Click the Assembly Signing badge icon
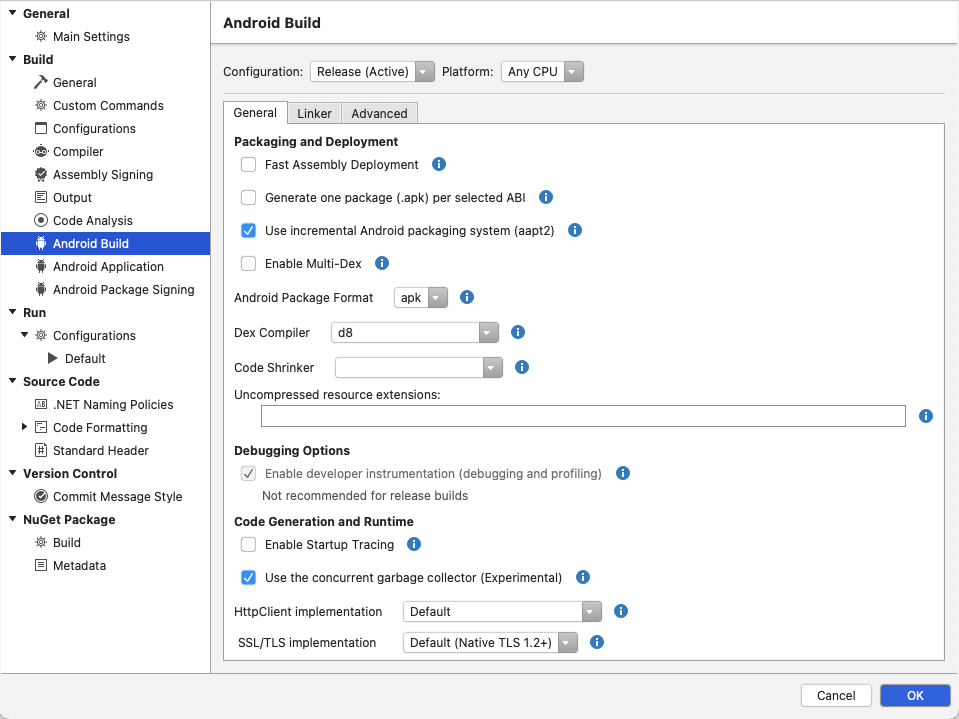This screenshot has width=959, height=719. point(41,174)
